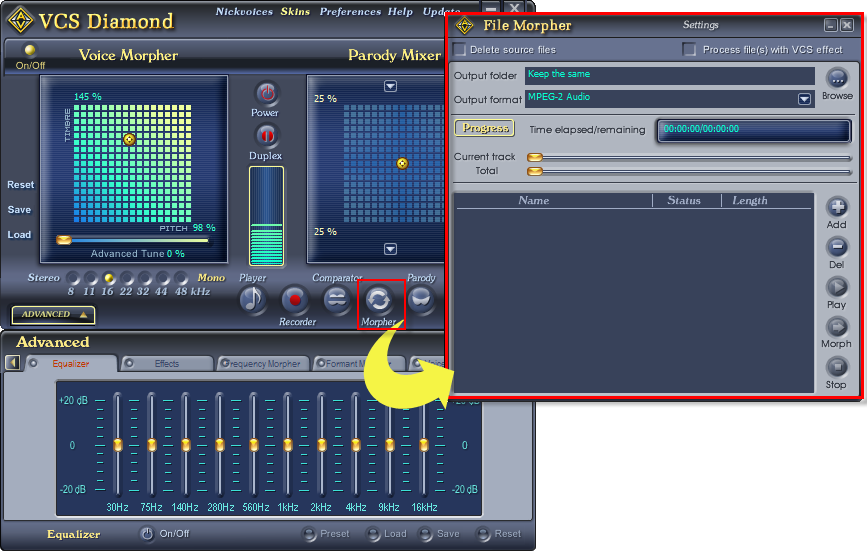867x551 pixels.
Task: Collapse the ADVANCED panel button
Action: (x=53, y=315)
